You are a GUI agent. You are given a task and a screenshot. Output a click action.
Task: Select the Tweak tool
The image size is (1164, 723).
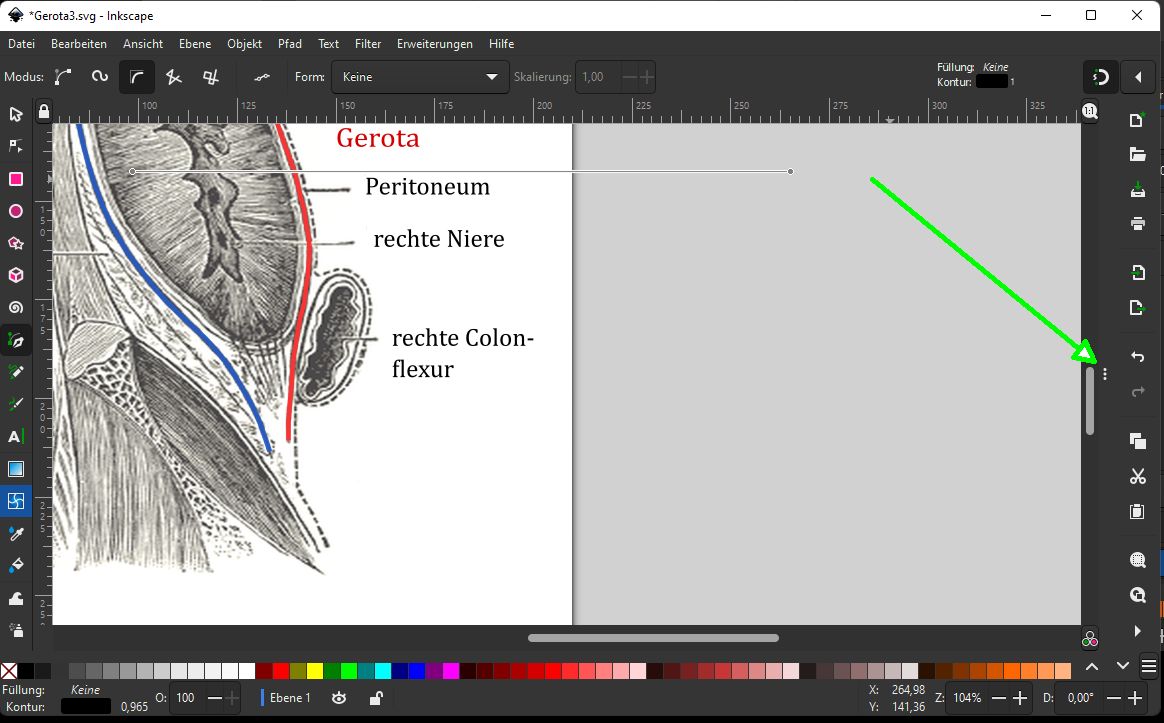coord(16,598)
